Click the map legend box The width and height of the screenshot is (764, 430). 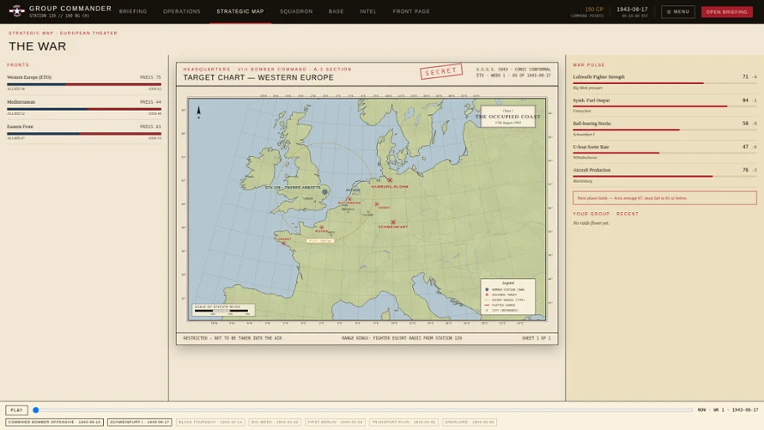(508, 296)
